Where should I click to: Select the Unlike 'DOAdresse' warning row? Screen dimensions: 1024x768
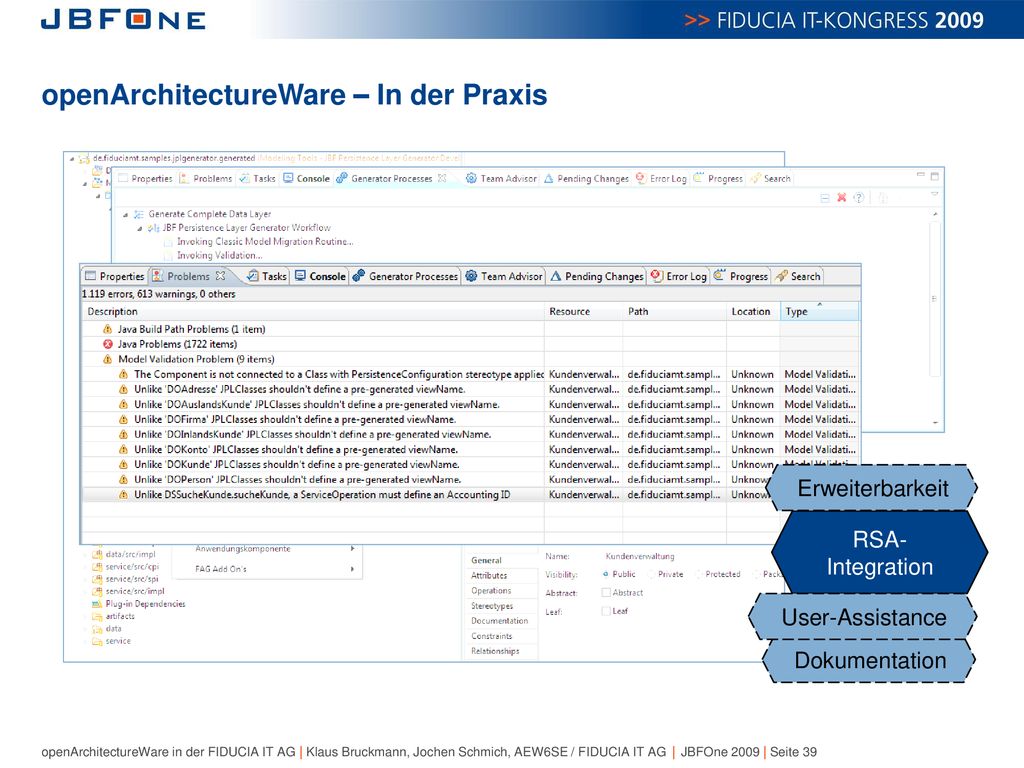tap(470, 389)
